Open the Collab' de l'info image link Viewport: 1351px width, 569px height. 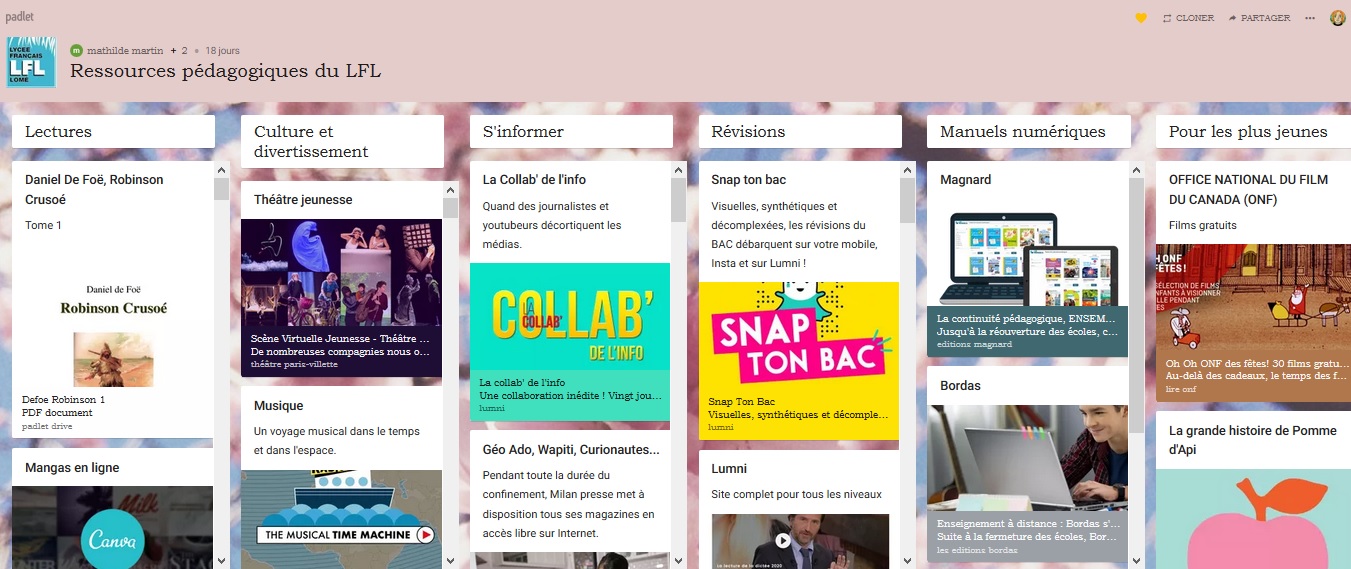tap(570, 342)
